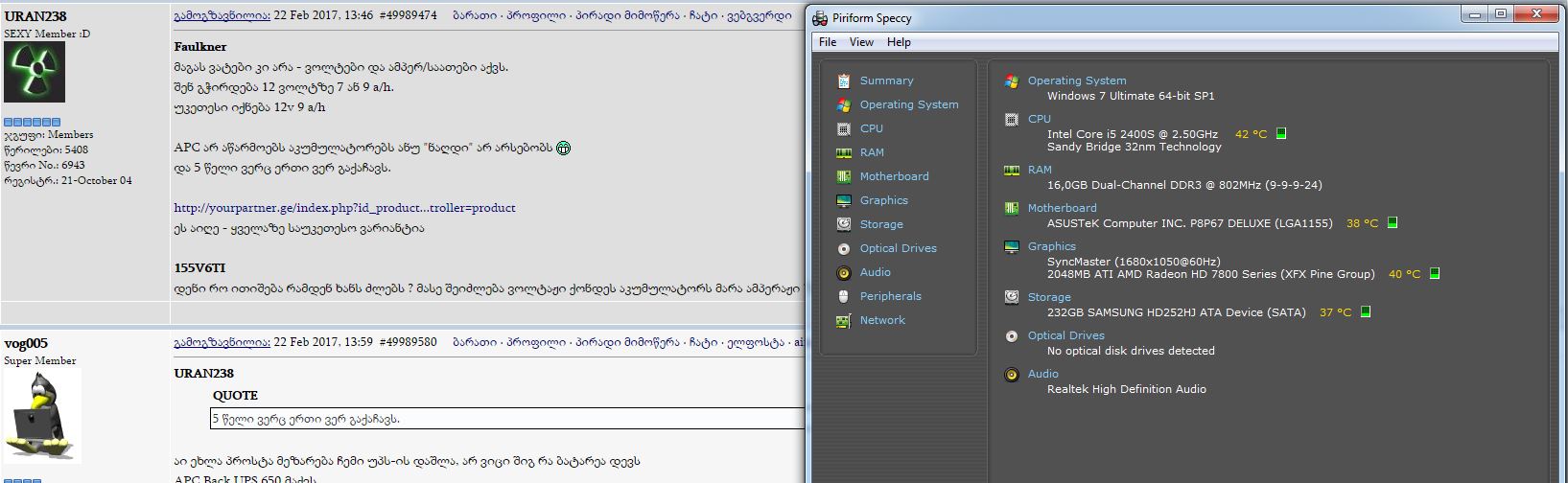Click ელფოსტა link in vog005's post header
Image resolution: width=1568 pixels, height=483 pixels.
(x=756, y=342)
